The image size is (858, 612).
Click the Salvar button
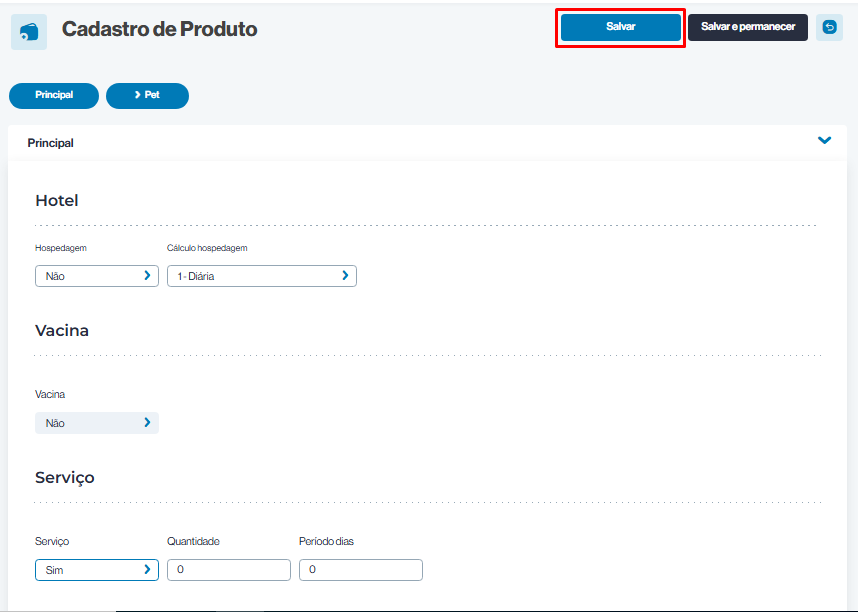point(621,27)
